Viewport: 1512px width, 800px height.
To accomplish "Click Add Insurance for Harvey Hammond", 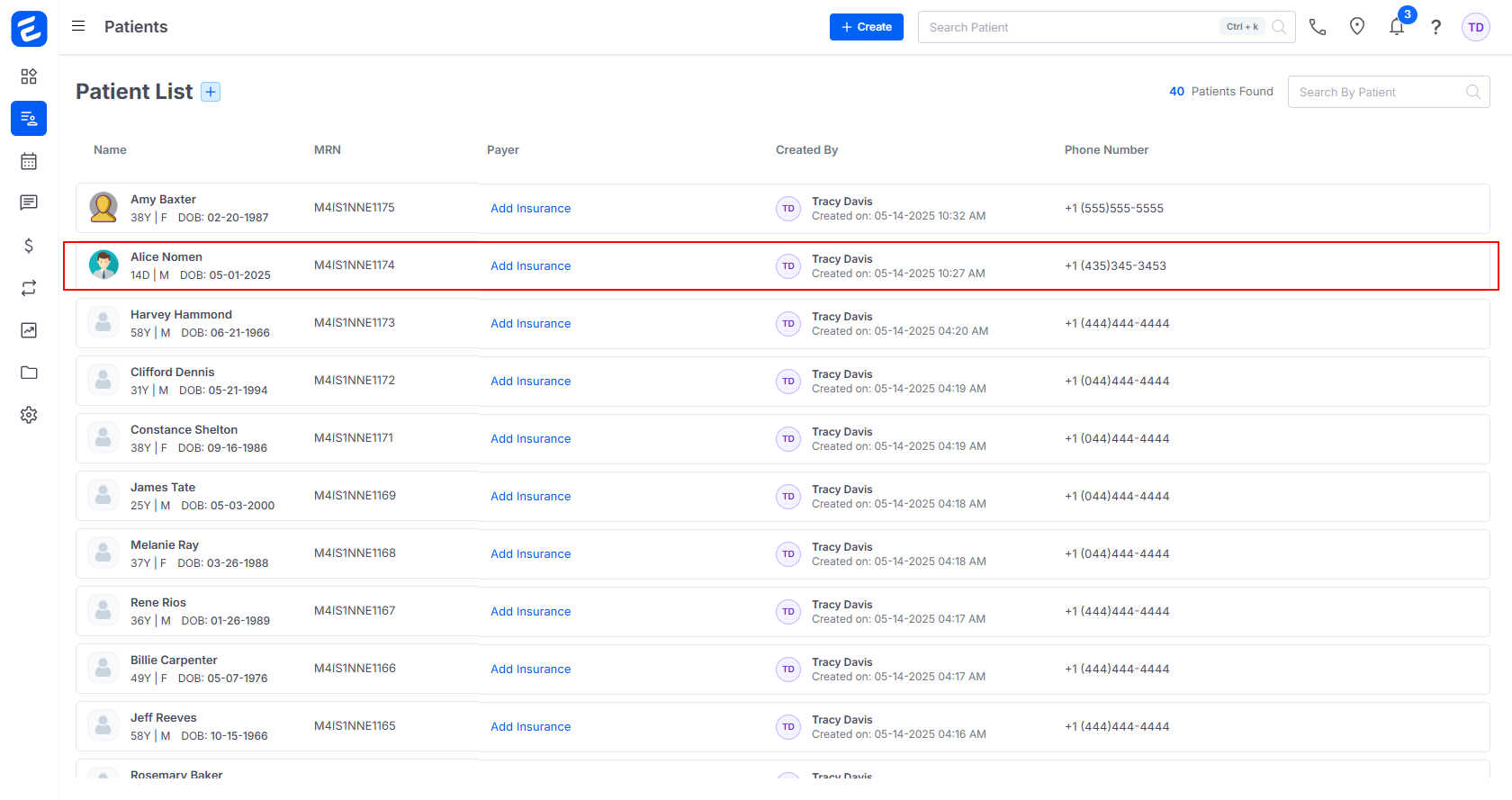I will [530, 324].
